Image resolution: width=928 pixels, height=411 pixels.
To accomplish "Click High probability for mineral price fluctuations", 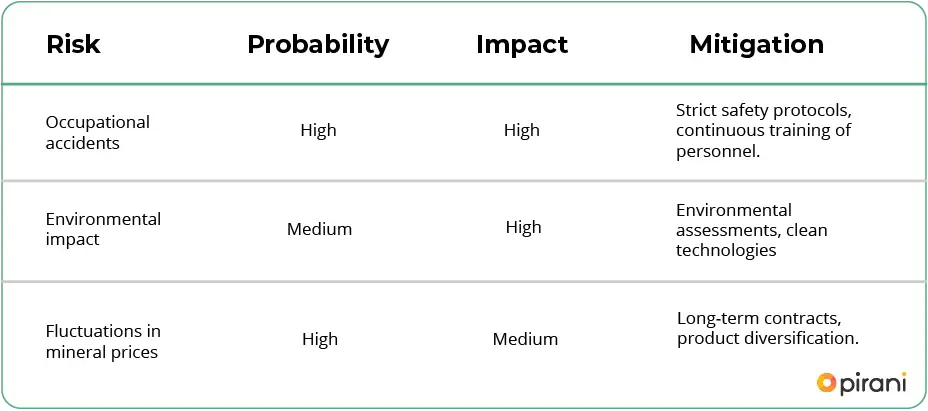I will click(319, 339).
